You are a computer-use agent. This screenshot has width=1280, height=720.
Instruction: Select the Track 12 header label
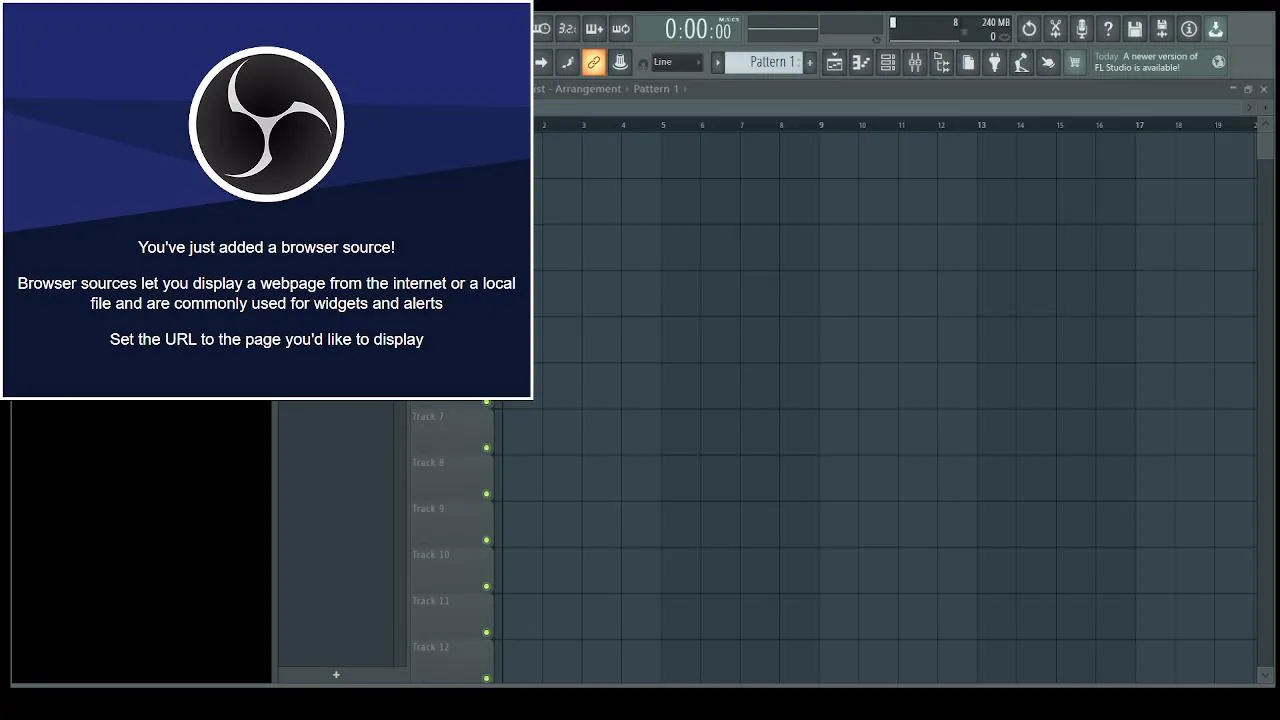431,647
